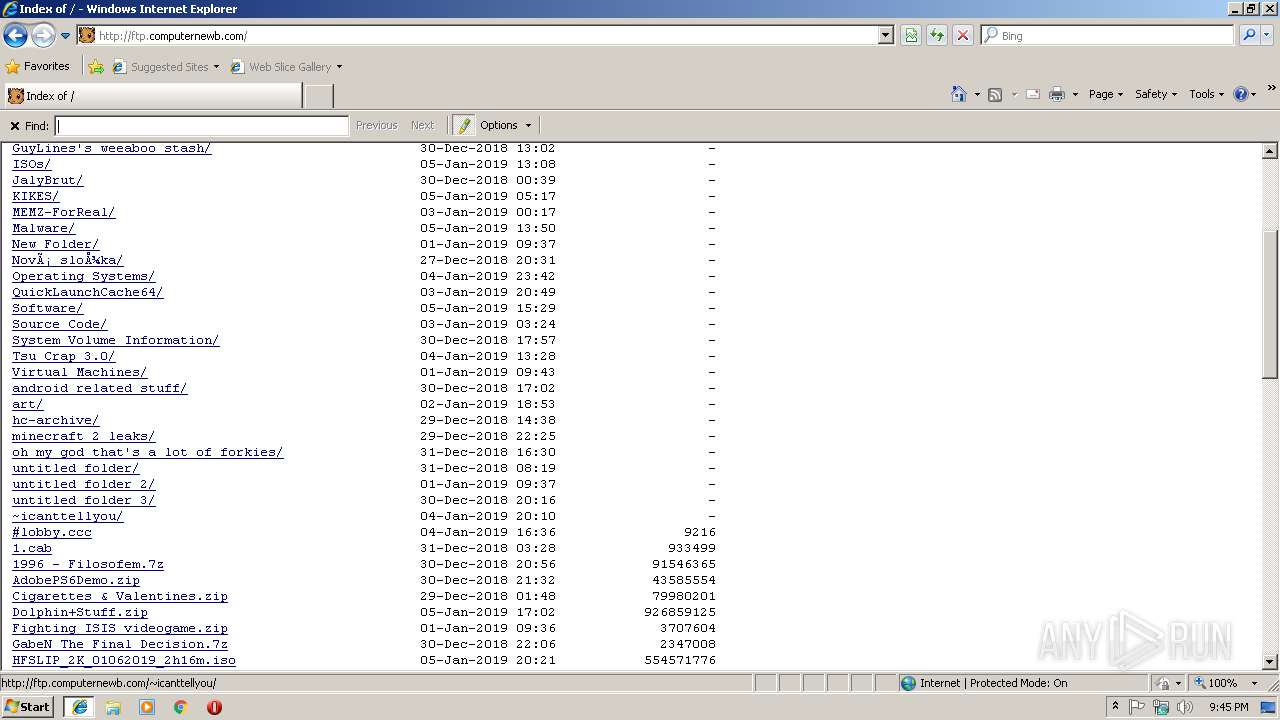Image resolution: width=1280 pixels, height=720 pixels.
Task: Open the find Options dropdown
Action: tap(506, 126)
